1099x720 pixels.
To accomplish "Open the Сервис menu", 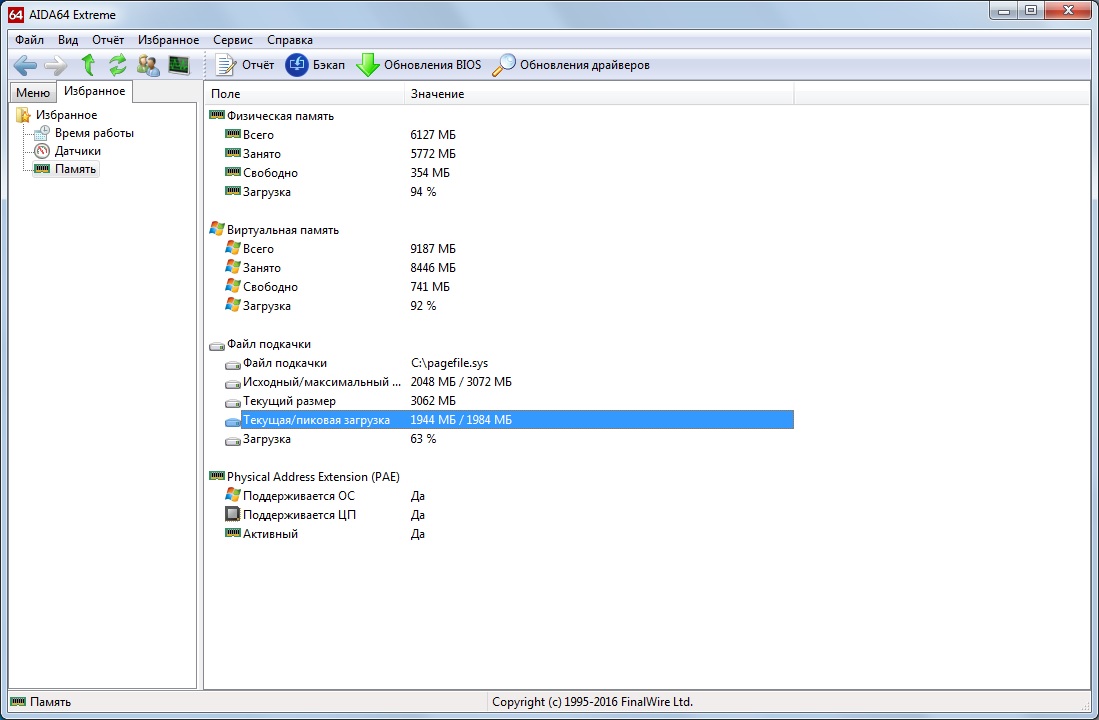I will (x=233, y=40).
